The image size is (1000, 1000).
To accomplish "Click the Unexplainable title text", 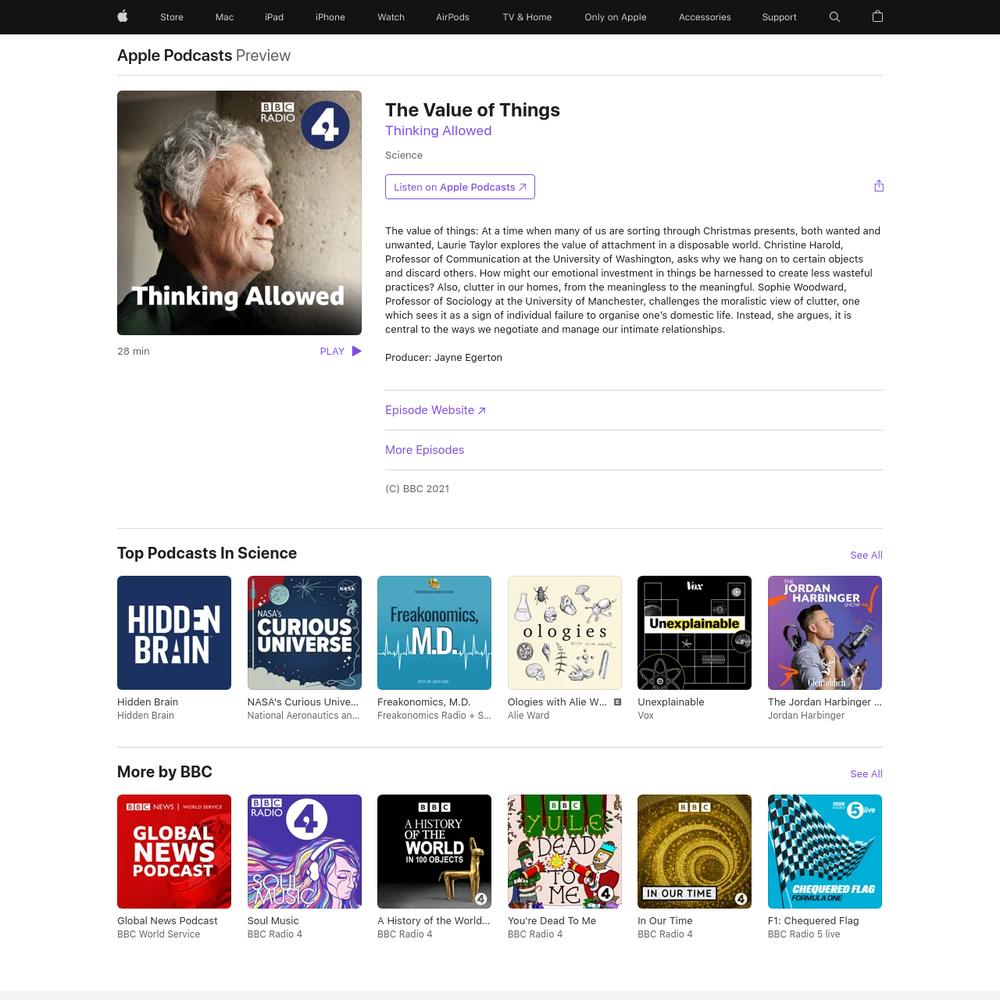I will [x=671, y=702].
